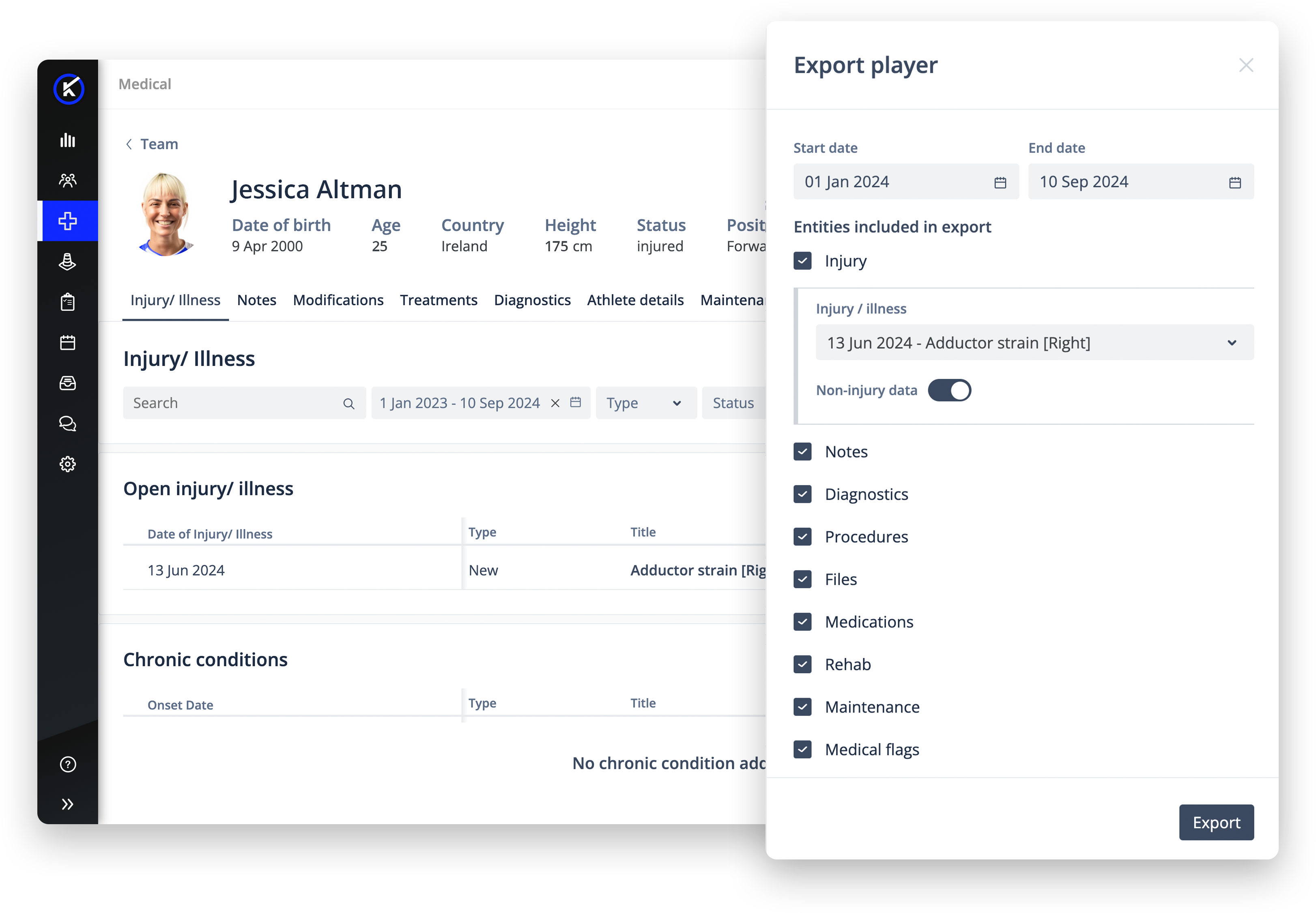Uncheck the Maintenance checkbox
The width and height of the screenshot is (1316, 913).
point(802,707)
